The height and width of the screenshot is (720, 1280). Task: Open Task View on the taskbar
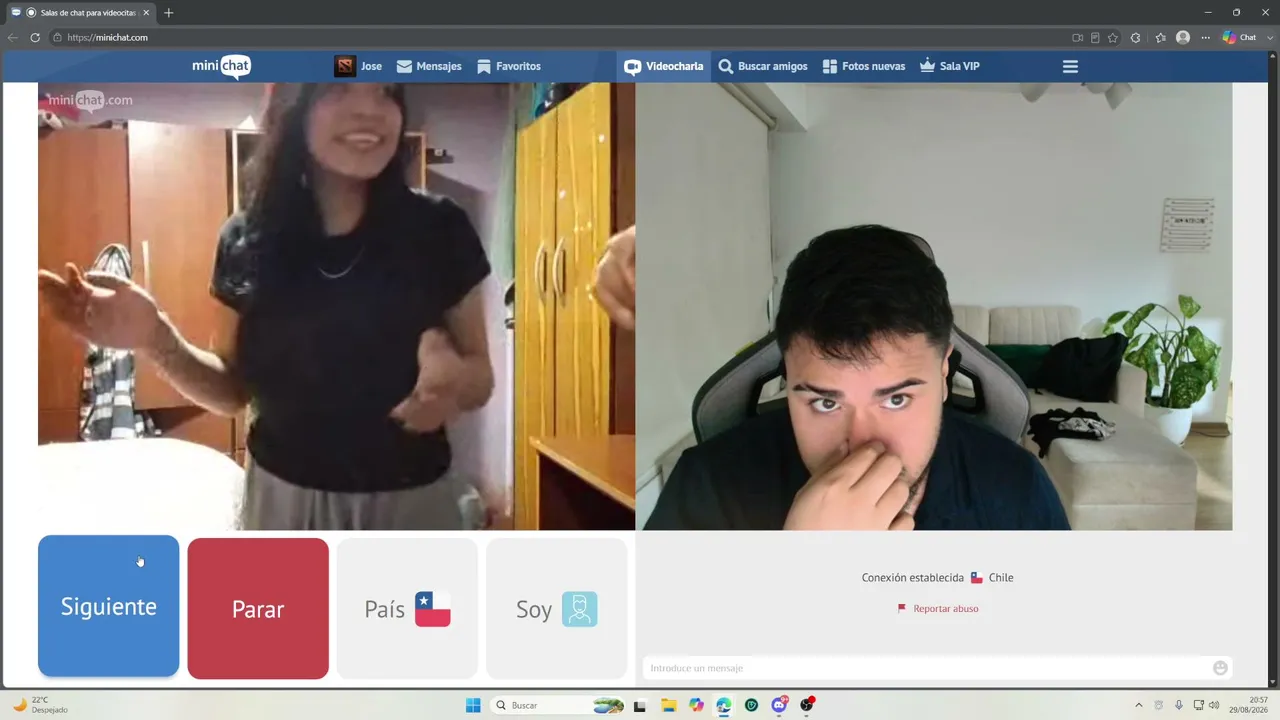point(641,705)
